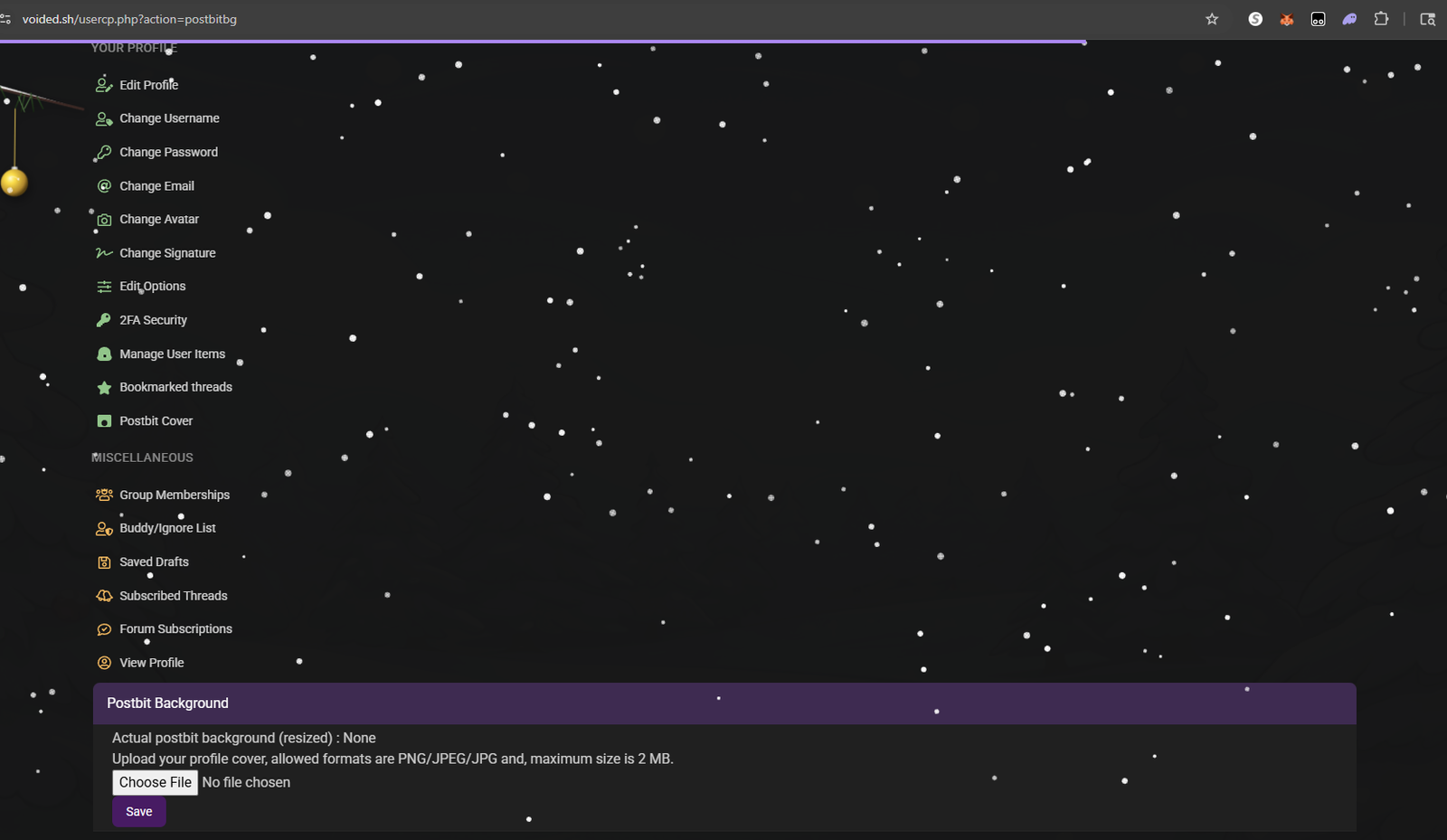The image size is (1447, 840).
Task: Select the Change Signature squiggle icon
Action: click(x=104, y=252)
